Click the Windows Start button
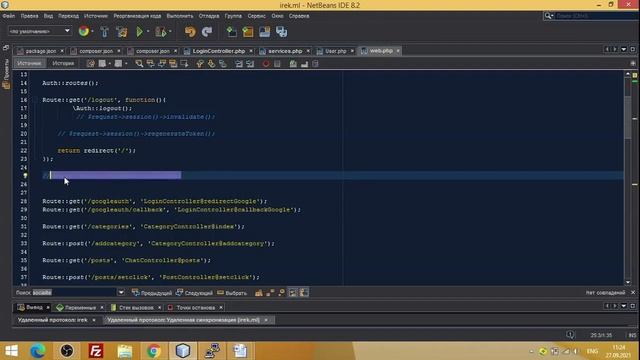The width and height of the screenshot is (640, 360). tap(11, 351)
